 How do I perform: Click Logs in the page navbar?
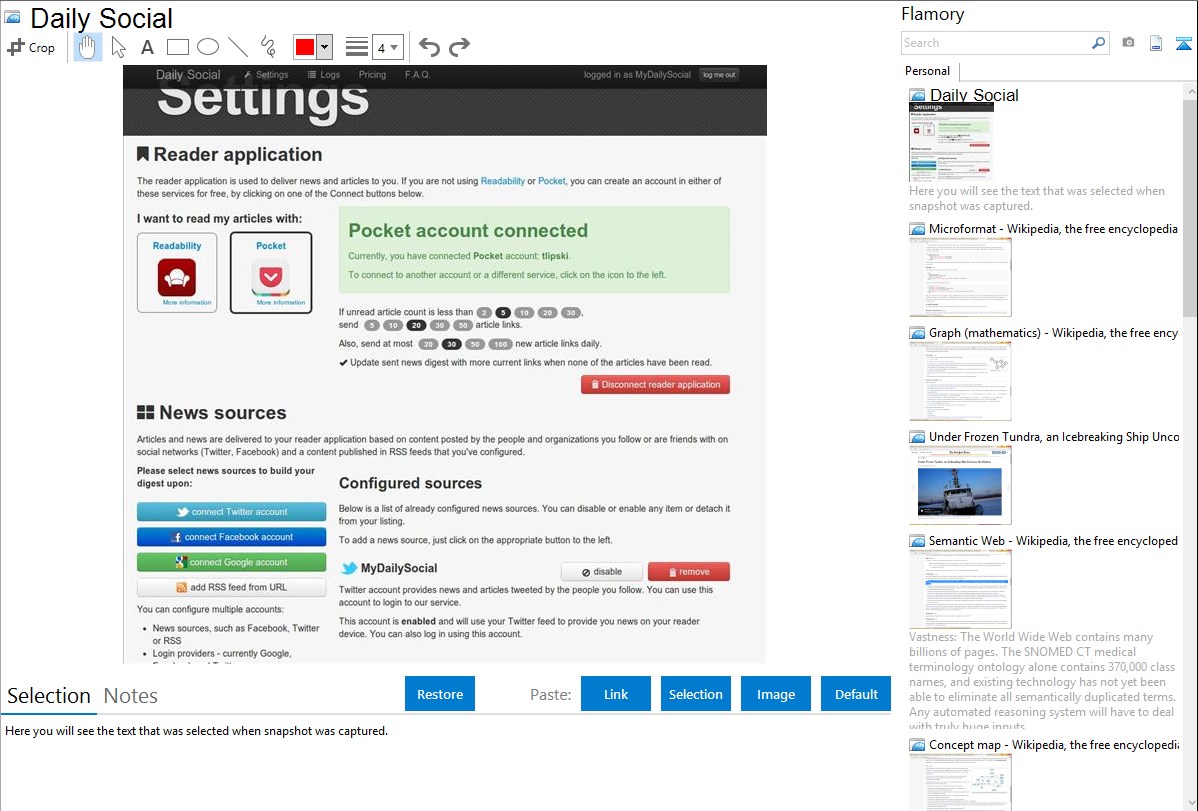[x=324, y=75]
